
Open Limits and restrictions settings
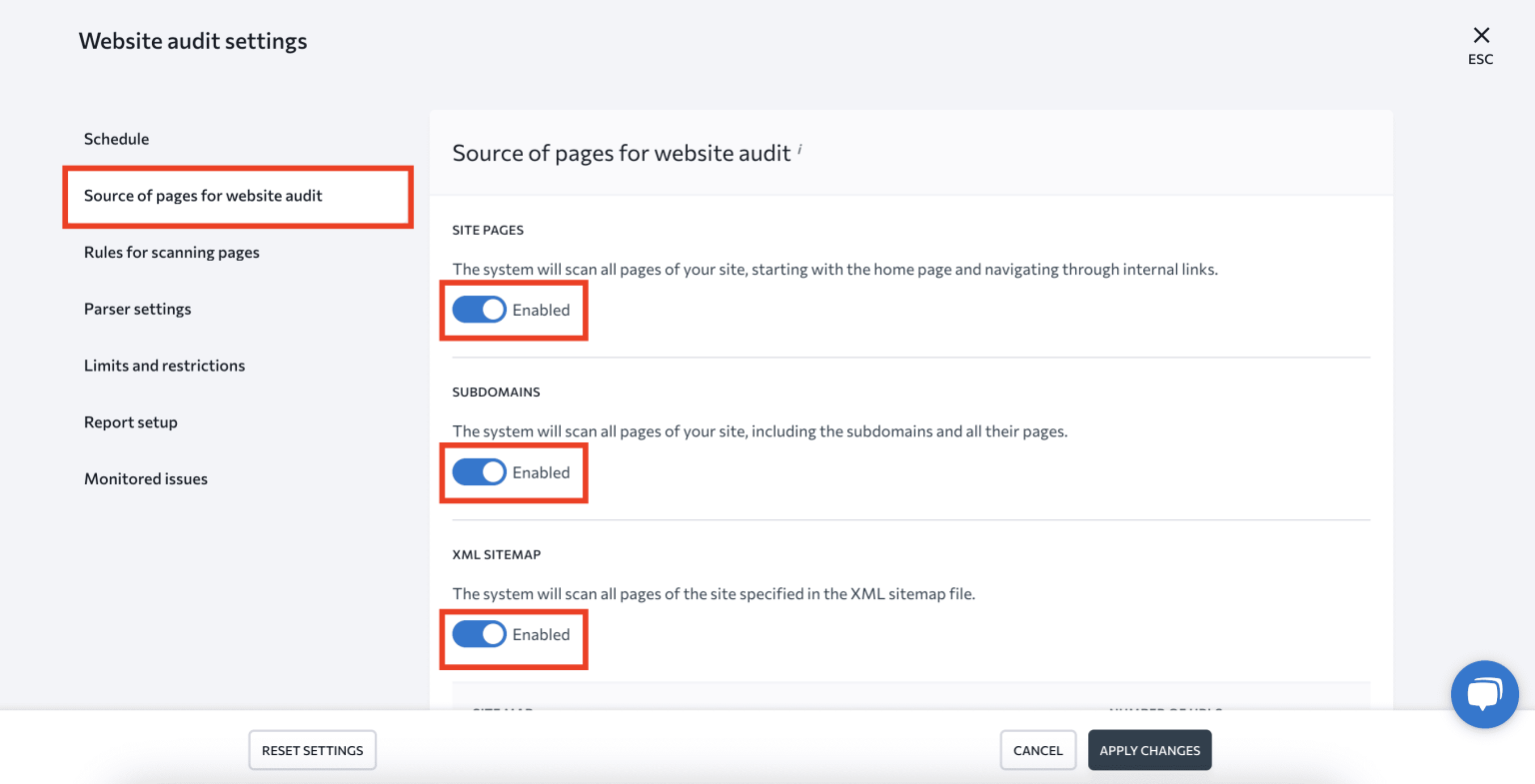164,365
